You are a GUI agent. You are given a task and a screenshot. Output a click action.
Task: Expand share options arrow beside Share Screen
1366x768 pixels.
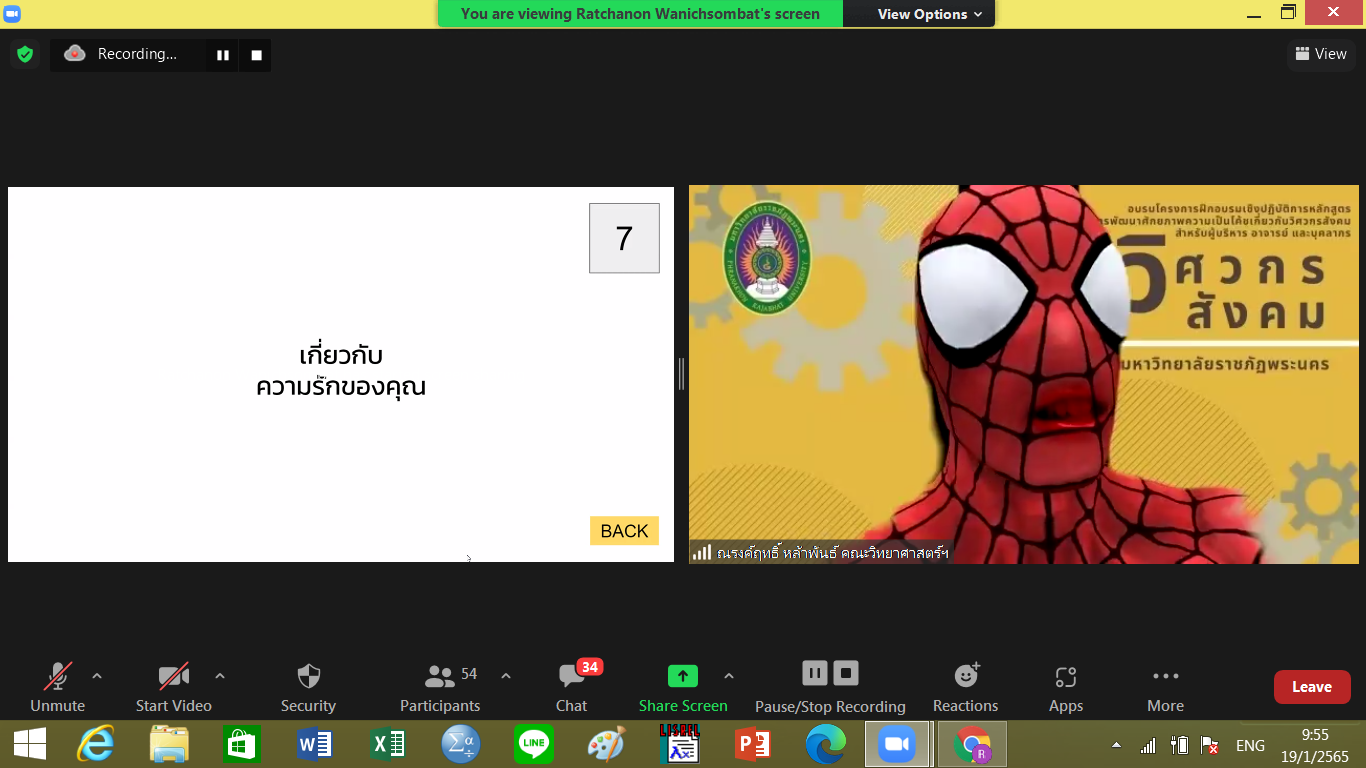coord(729,676)
